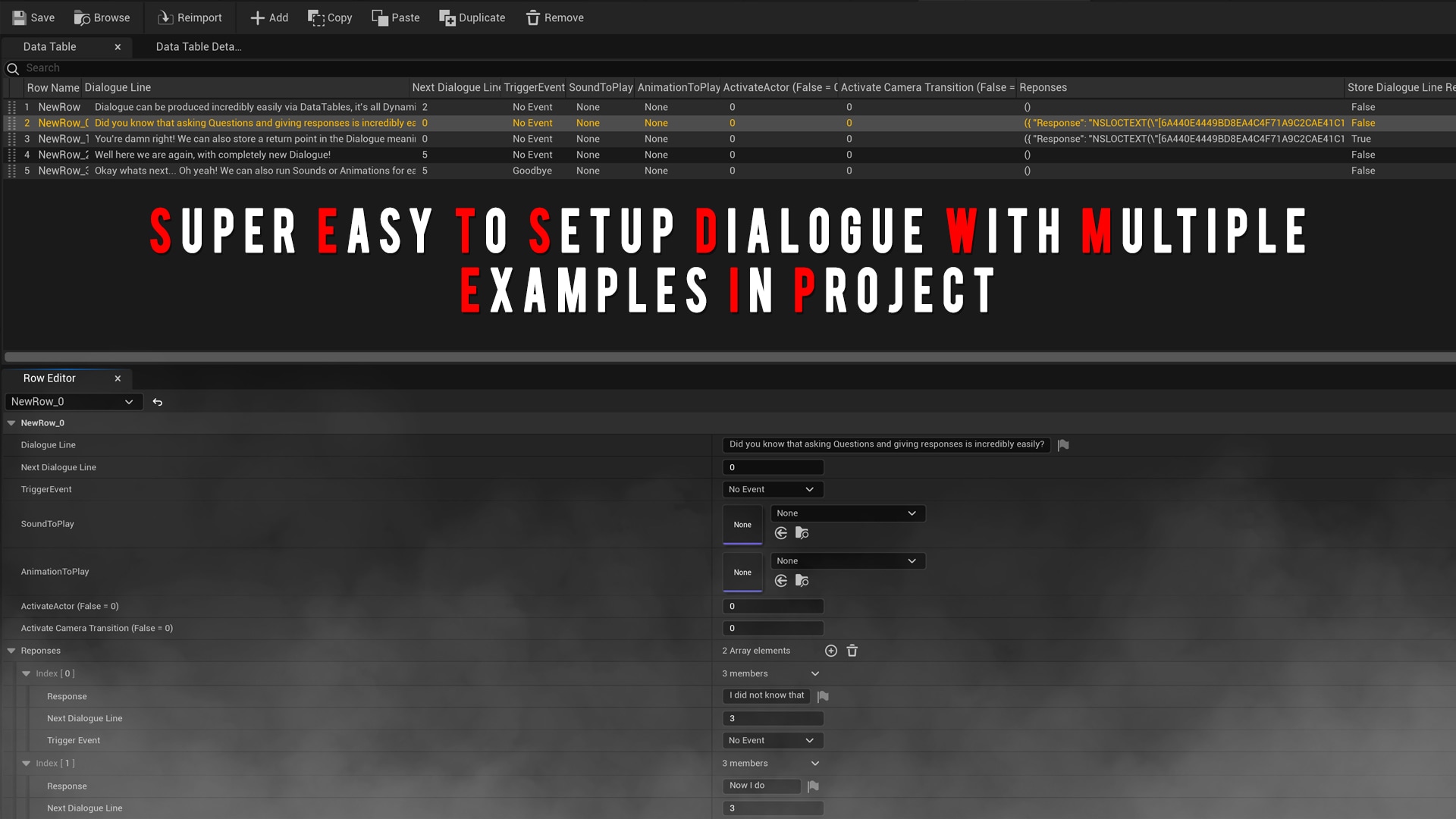The height and width of the screenshot is (819, 1456).
Task: Switch to the Data Table Details tab
Action: pos(198,46)
